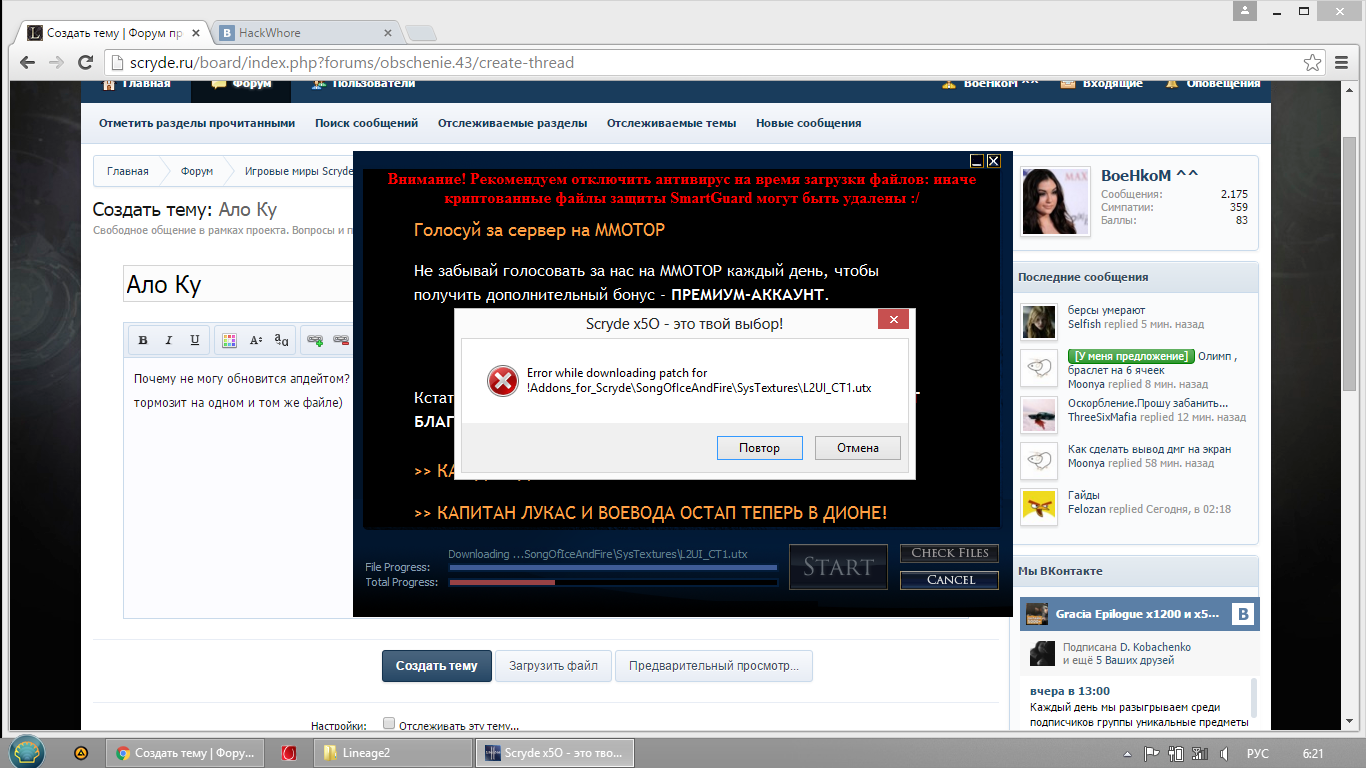The width and height of the screenshot is (1366, 768).
Task: Toggle underline formatting in the editor
Action: pos(195,341)
